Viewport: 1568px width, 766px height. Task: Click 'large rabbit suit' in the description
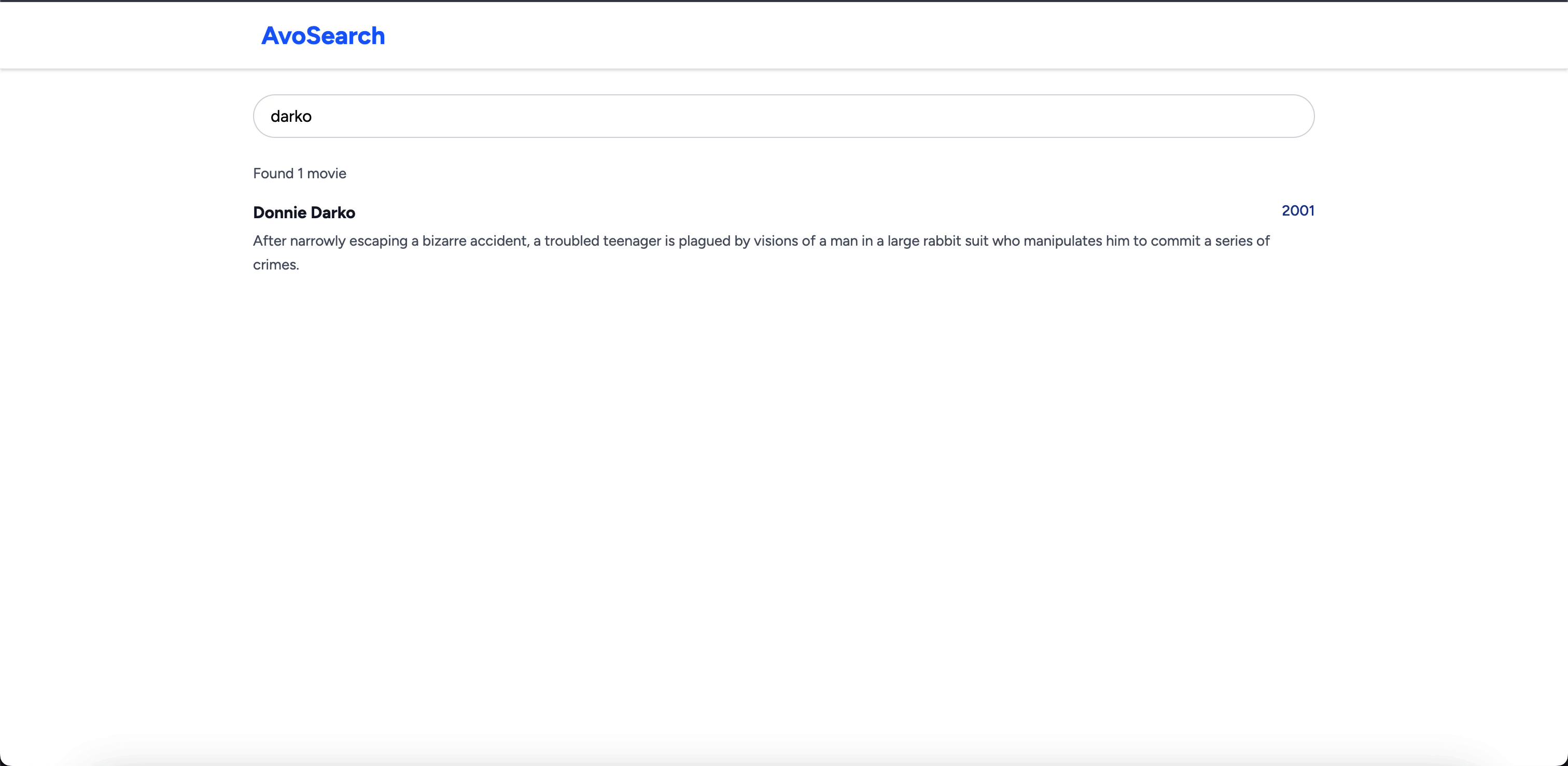(x=937, y=241)
